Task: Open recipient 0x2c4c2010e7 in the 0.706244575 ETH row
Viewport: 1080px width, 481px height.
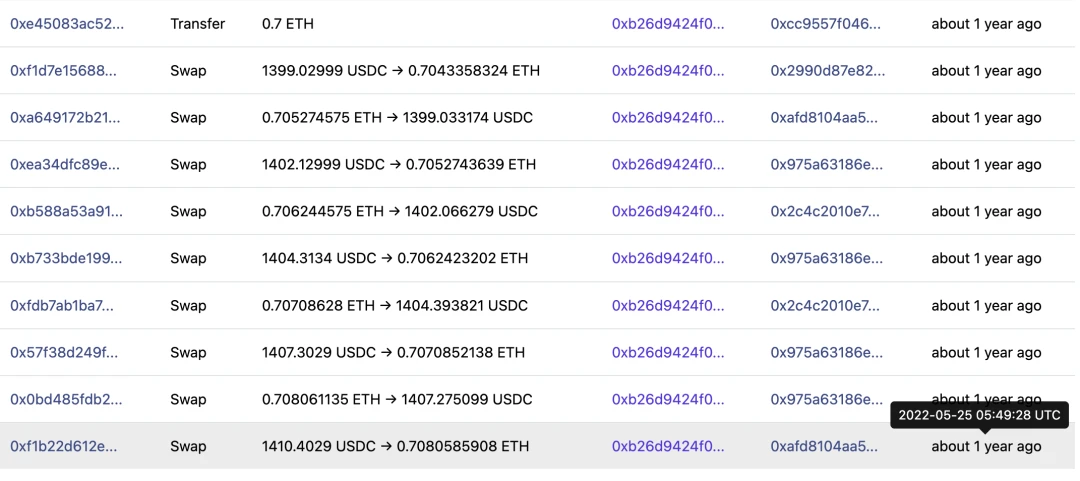Action: click(825, 212)
